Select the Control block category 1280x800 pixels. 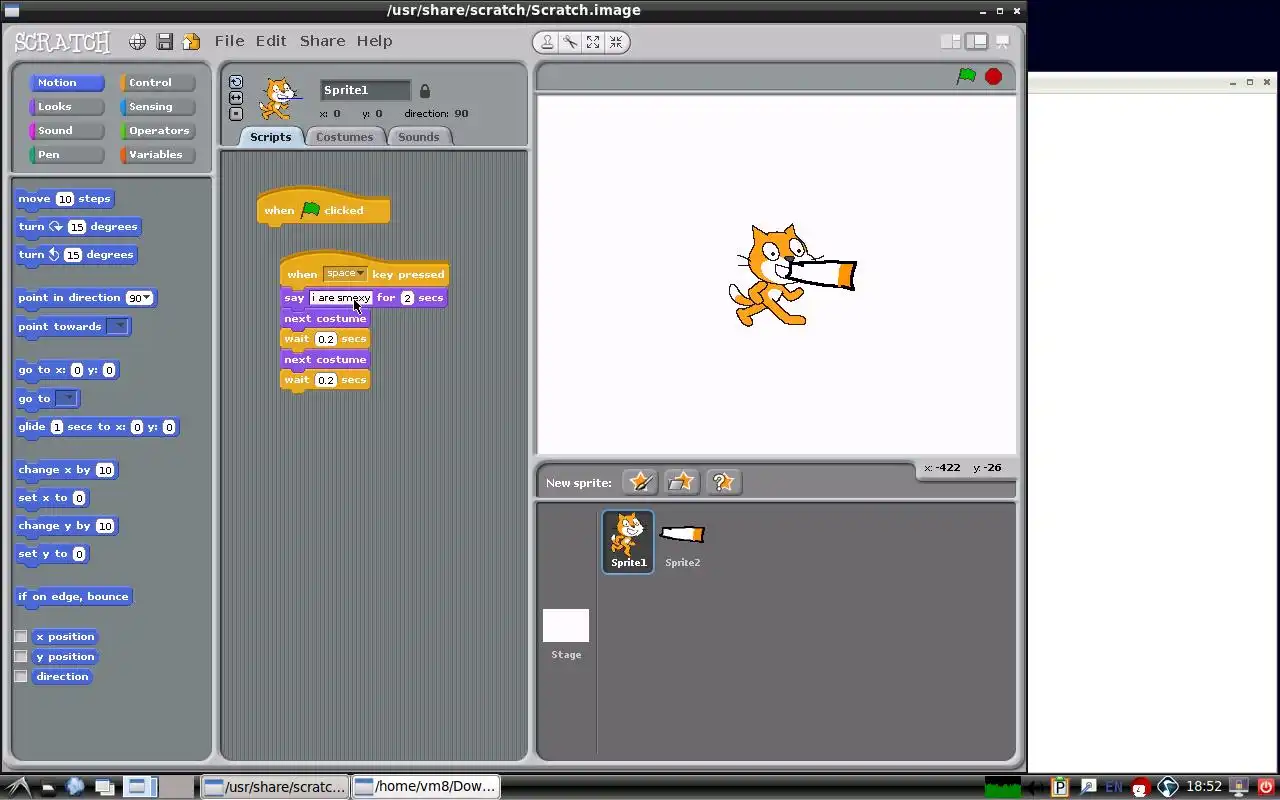coord(158,83)
